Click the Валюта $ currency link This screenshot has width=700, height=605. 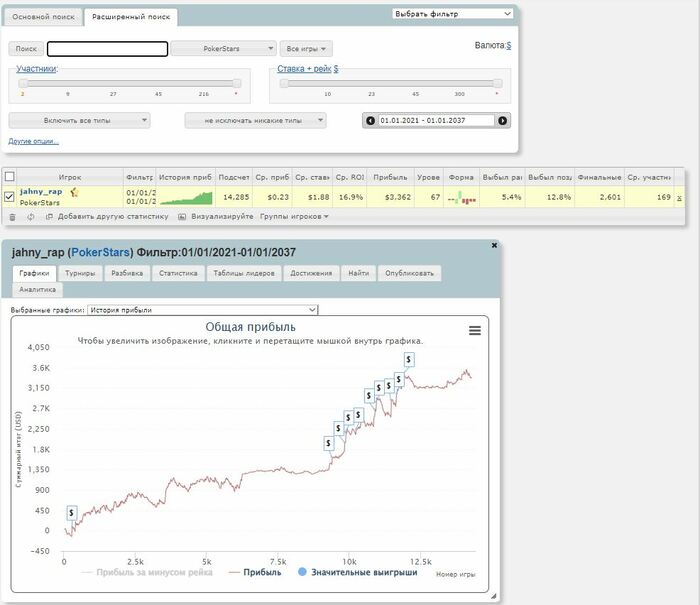pos(508,46)
